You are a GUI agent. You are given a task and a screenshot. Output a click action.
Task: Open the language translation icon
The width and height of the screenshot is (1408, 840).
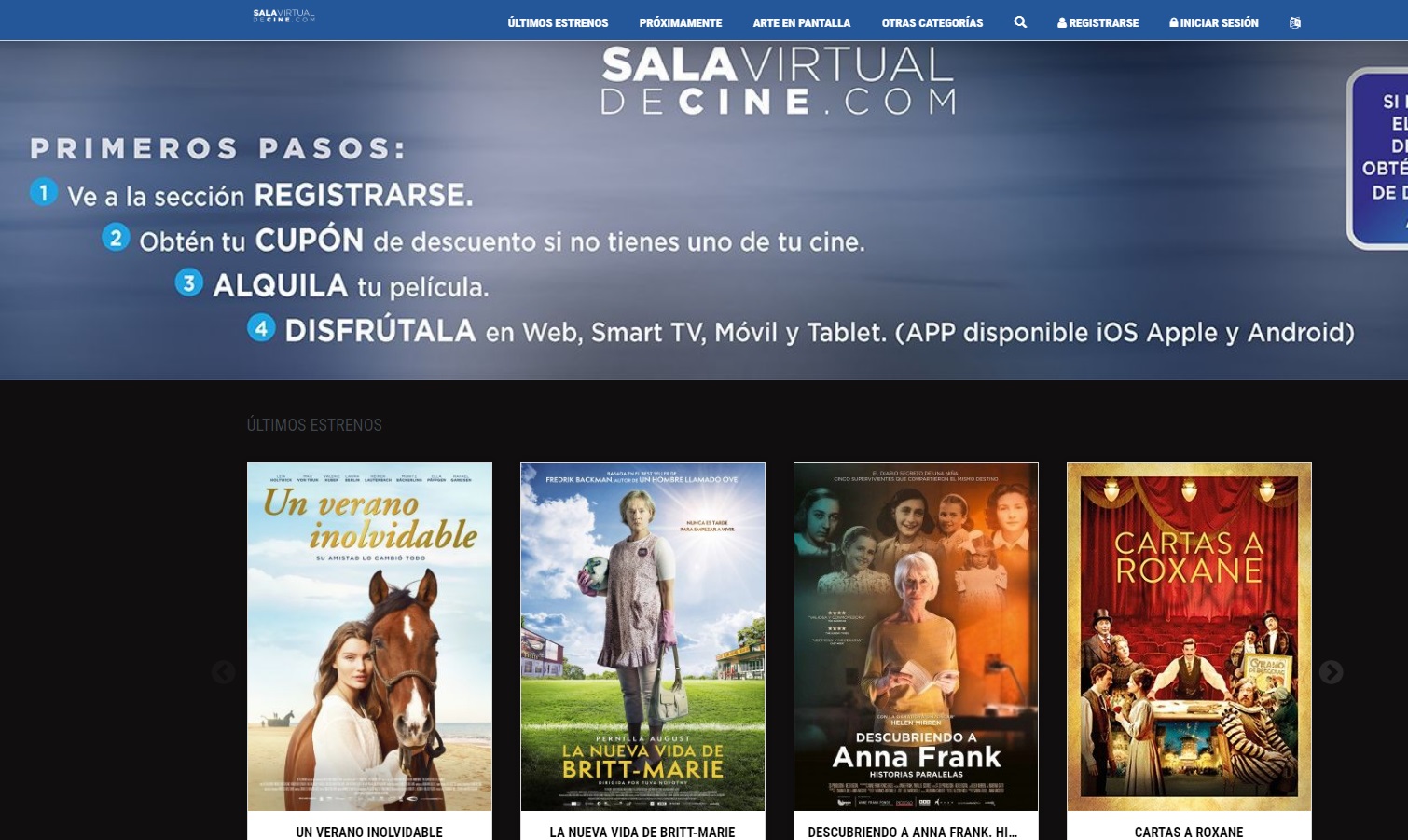(1294, 22)
